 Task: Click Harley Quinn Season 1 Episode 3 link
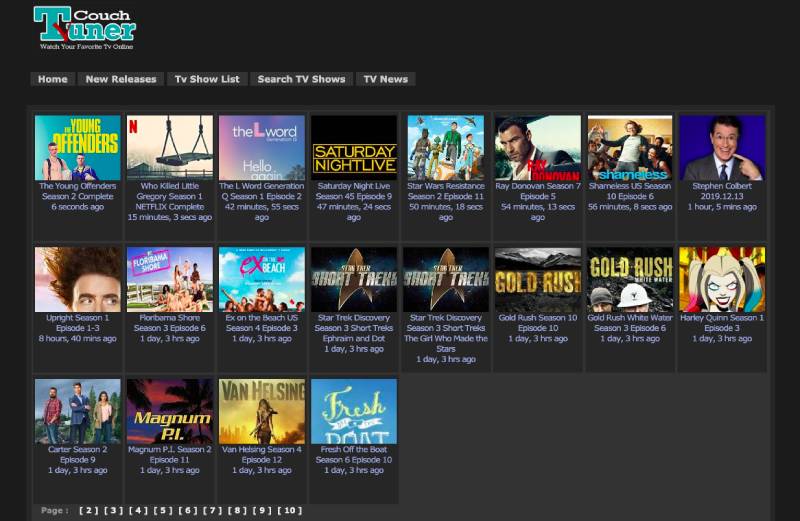click(x=722, y=323)
